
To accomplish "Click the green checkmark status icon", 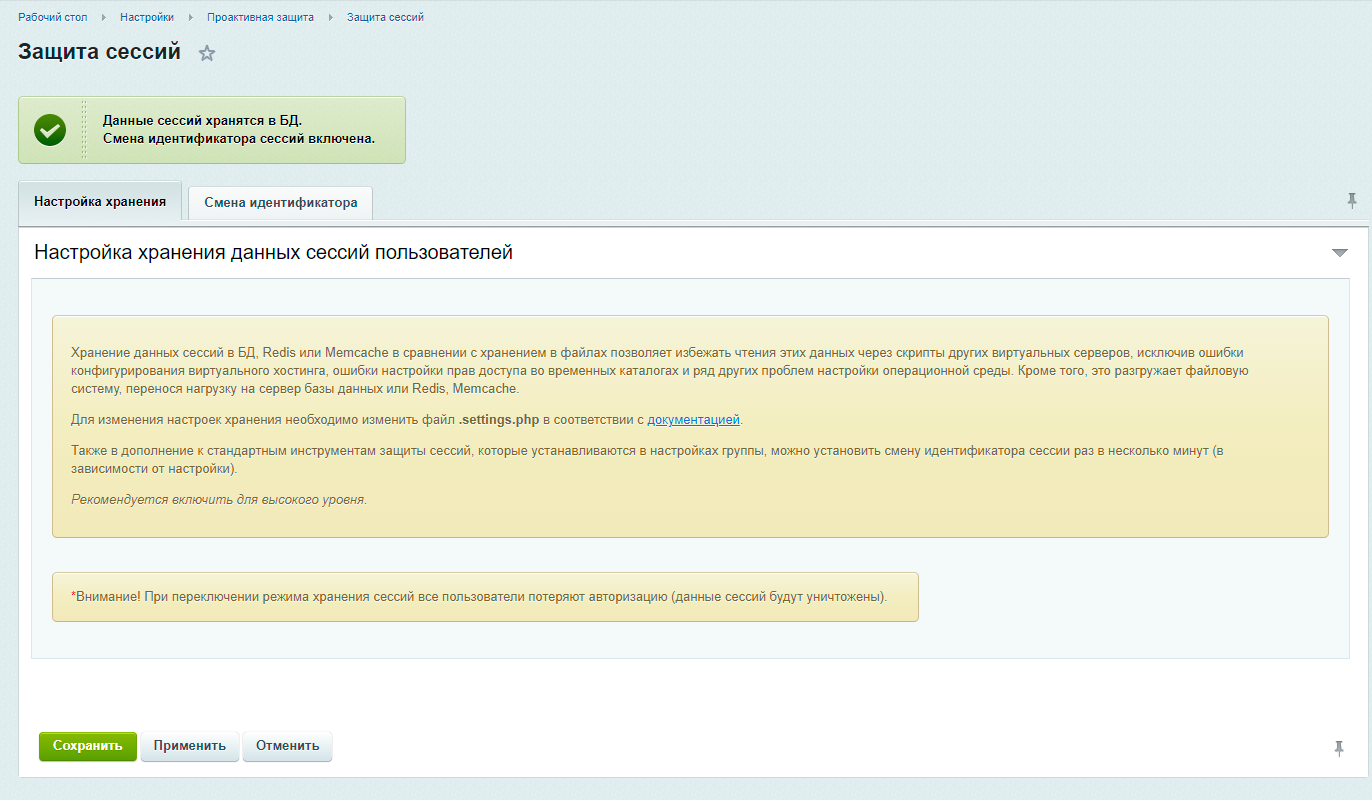I will (x=50, y=130).
